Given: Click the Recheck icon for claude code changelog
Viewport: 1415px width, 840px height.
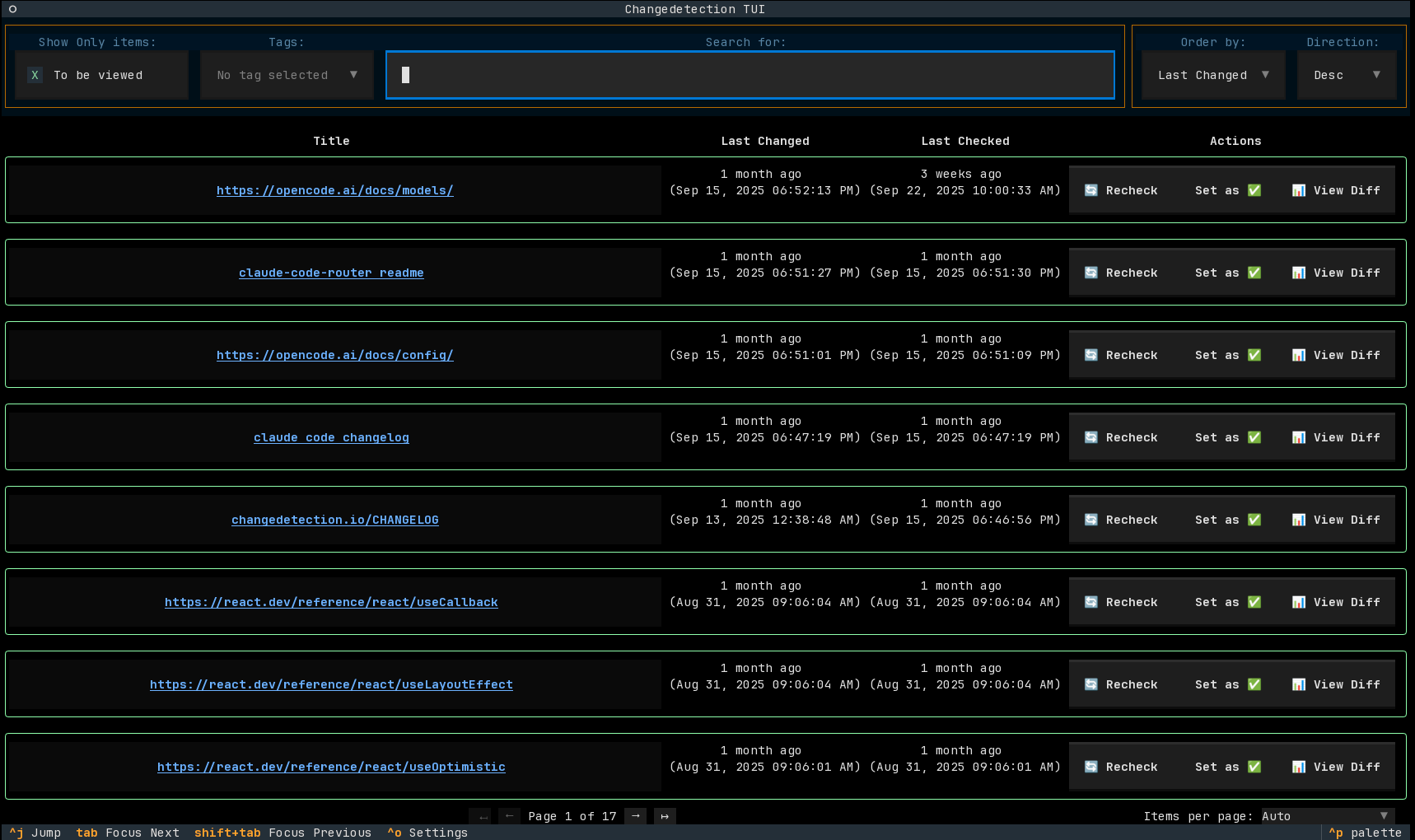Looking at the screenshot, I should (1090, 437).
